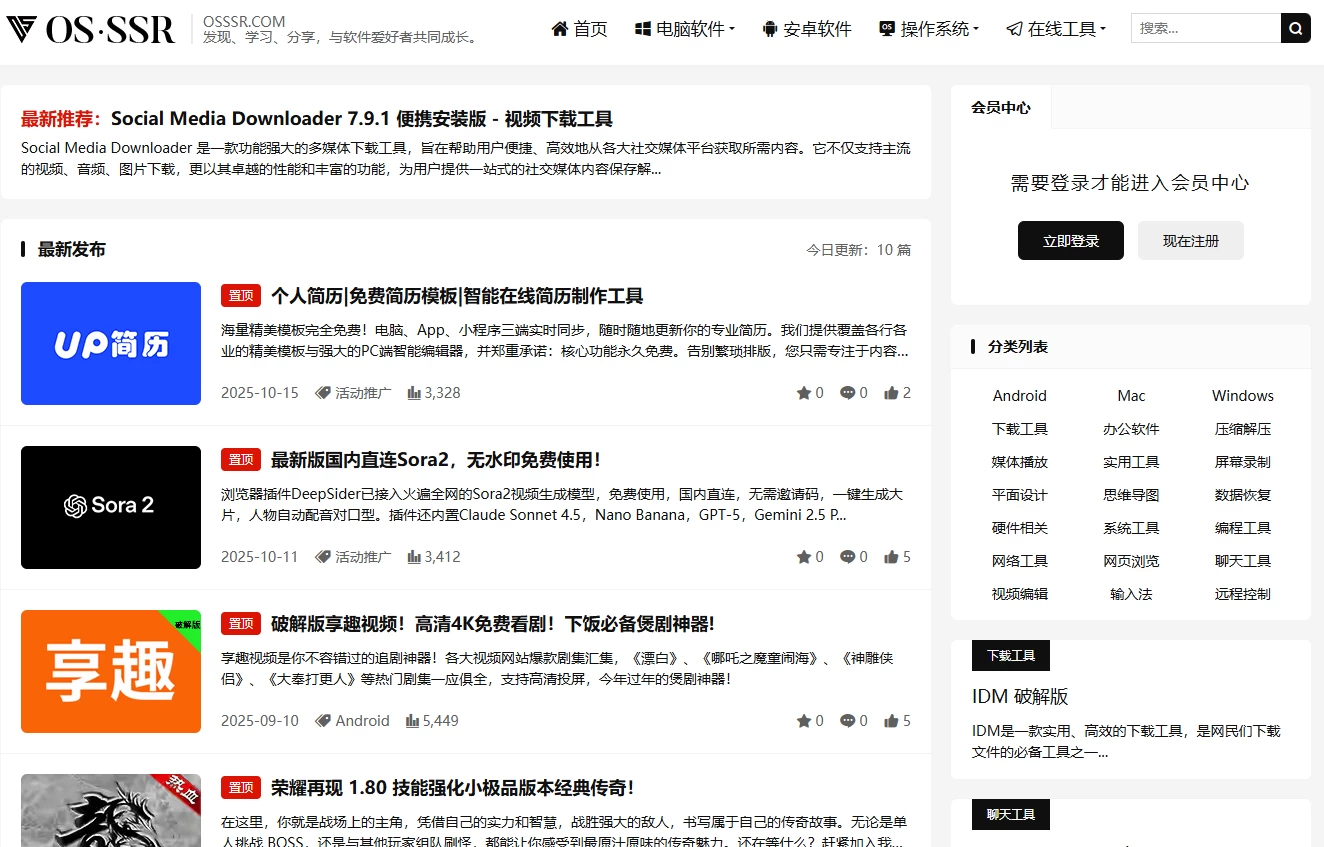Expand the 电脑软件 dropdown menu

point(685,29)
